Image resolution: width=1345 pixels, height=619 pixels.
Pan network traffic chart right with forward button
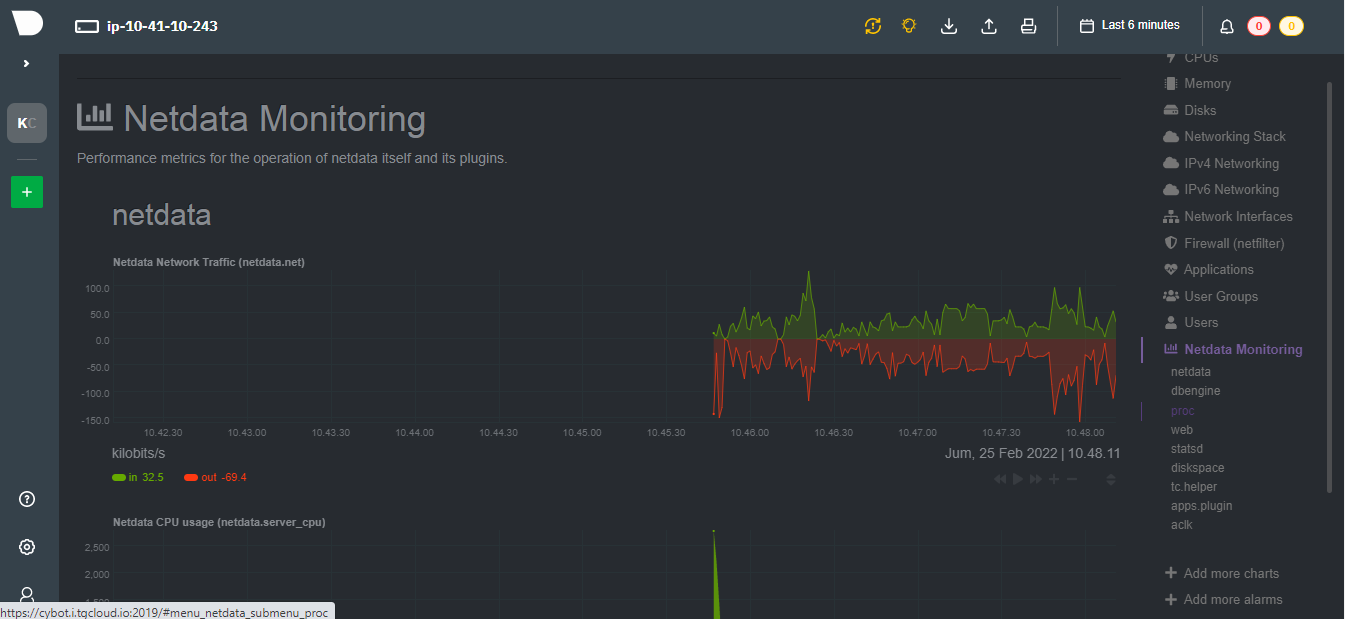click(x=1036, y=479)
